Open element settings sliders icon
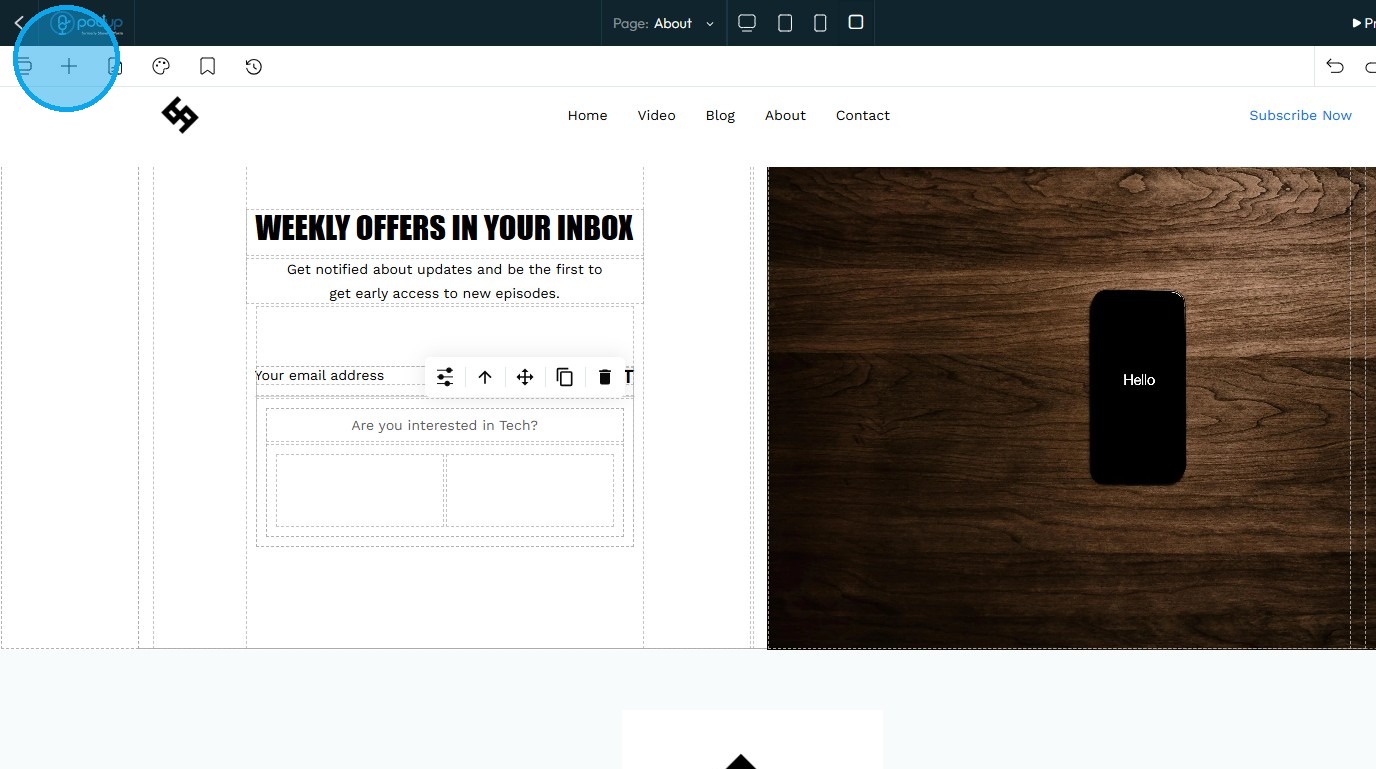The height and width of the screenshot is (769, 1376). [x=445, y=377]
